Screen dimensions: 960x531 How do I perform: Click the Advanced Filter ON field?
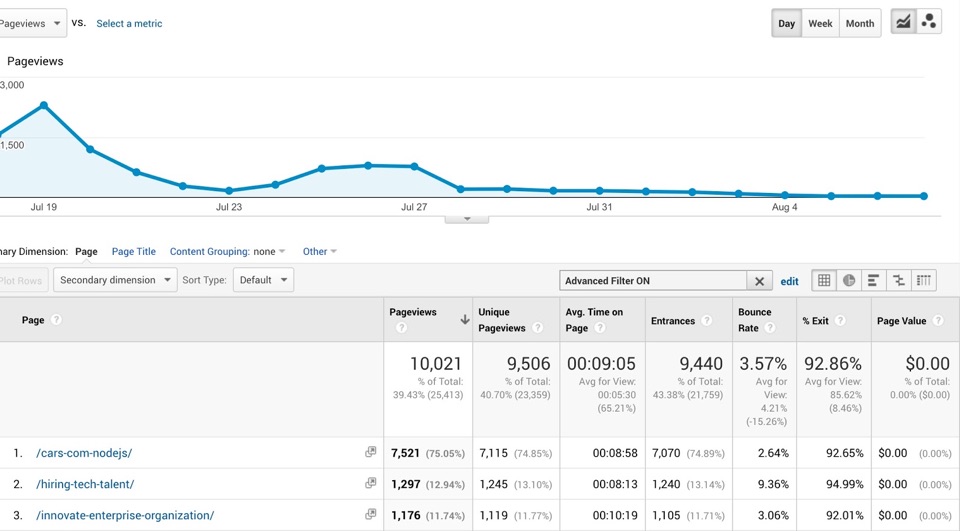(653, 281)
